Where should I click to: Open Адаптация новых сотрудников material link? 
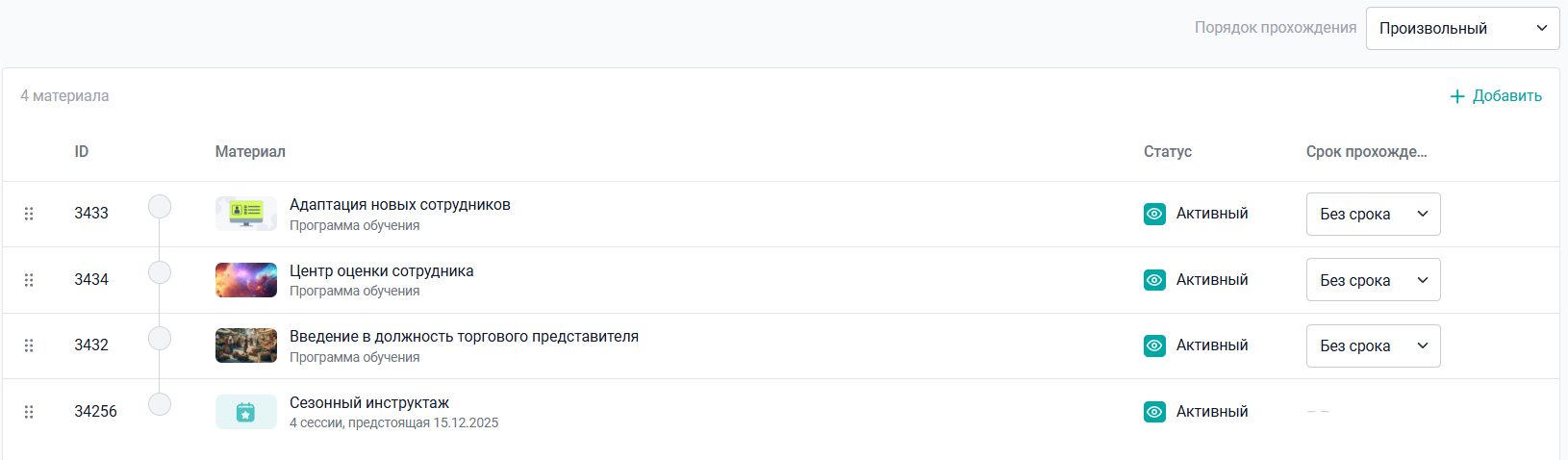pyautogui.click(x=400, y=205)
